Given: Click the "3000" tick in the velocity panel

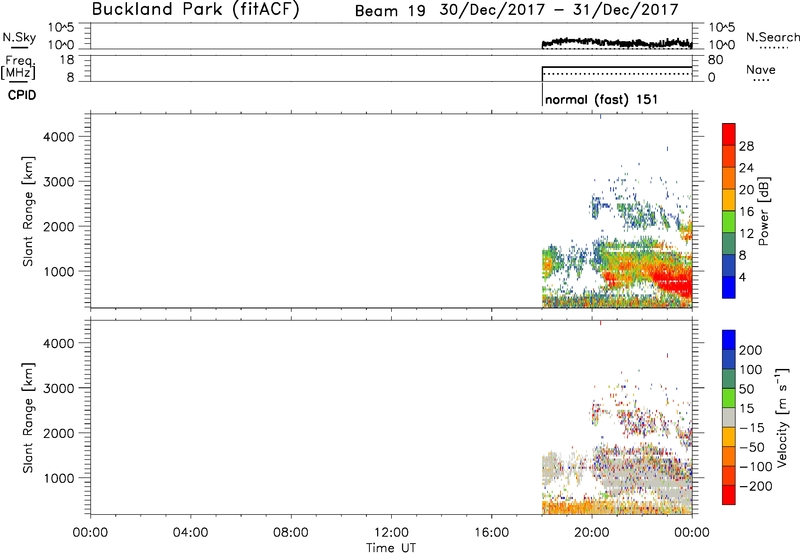Looking at the screenshot, I should point(58,388).
